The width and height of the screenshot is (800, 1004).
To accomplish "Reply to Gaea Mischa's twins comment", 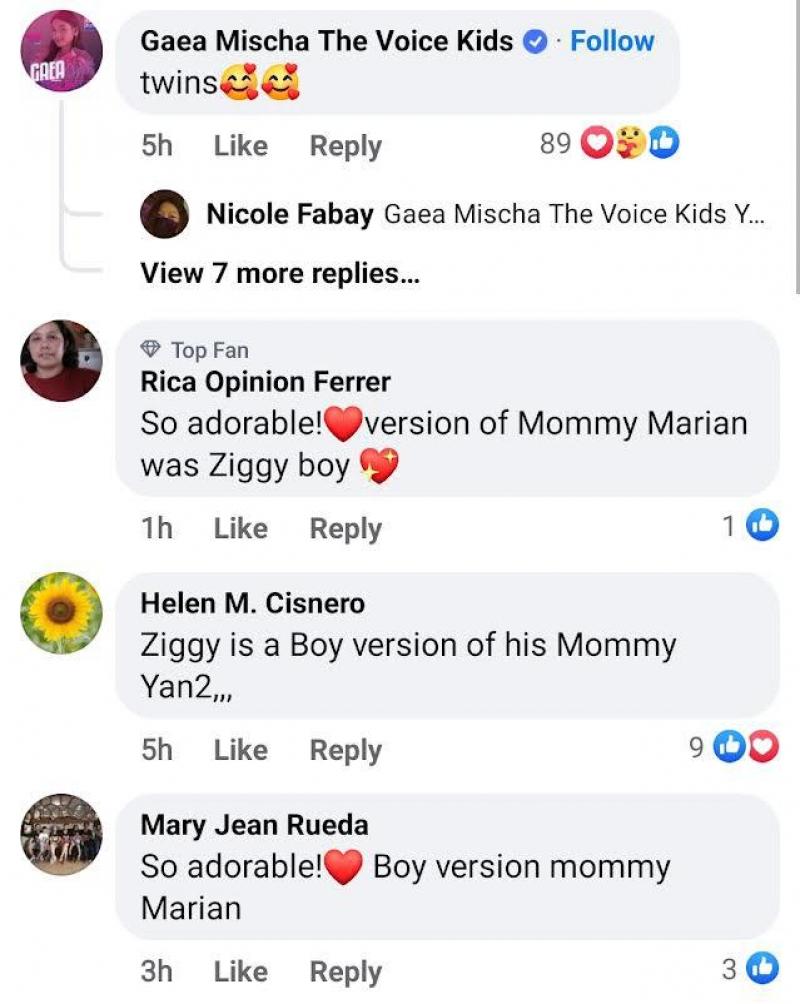I will 345,146.
